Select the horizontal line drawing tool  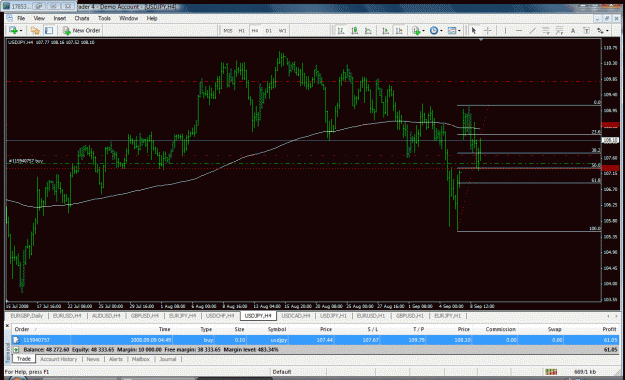pos(519,31)
